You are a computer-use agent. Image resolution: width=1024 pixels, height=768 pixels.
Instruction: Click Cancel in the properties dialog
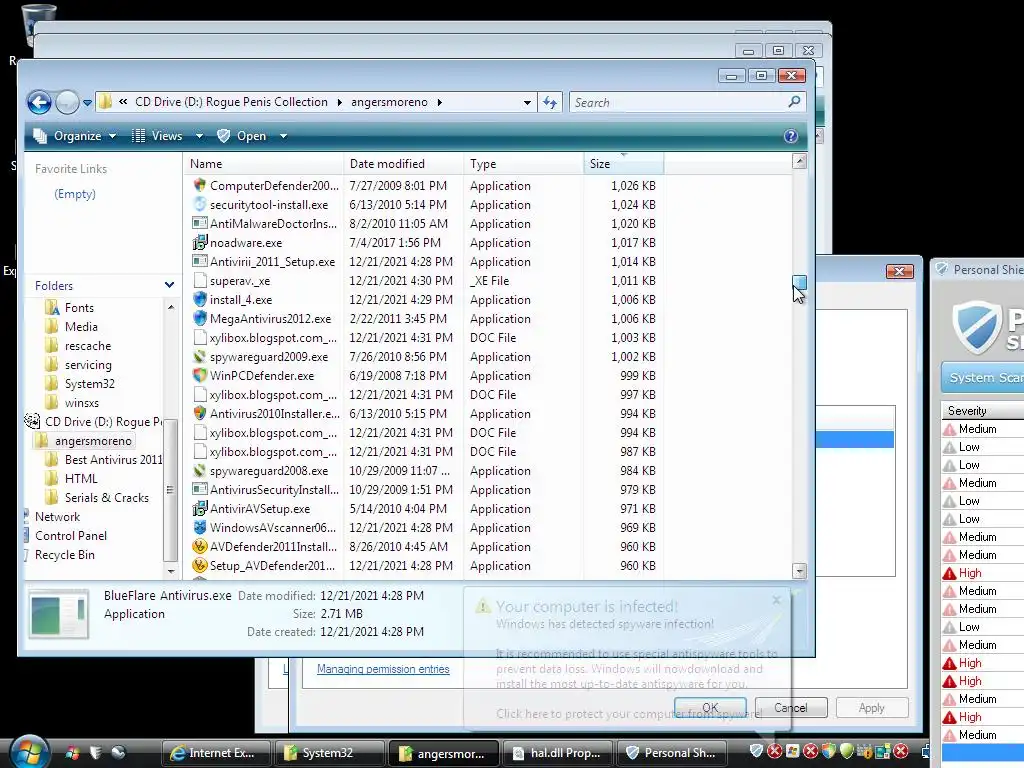(x=791, y=707)
